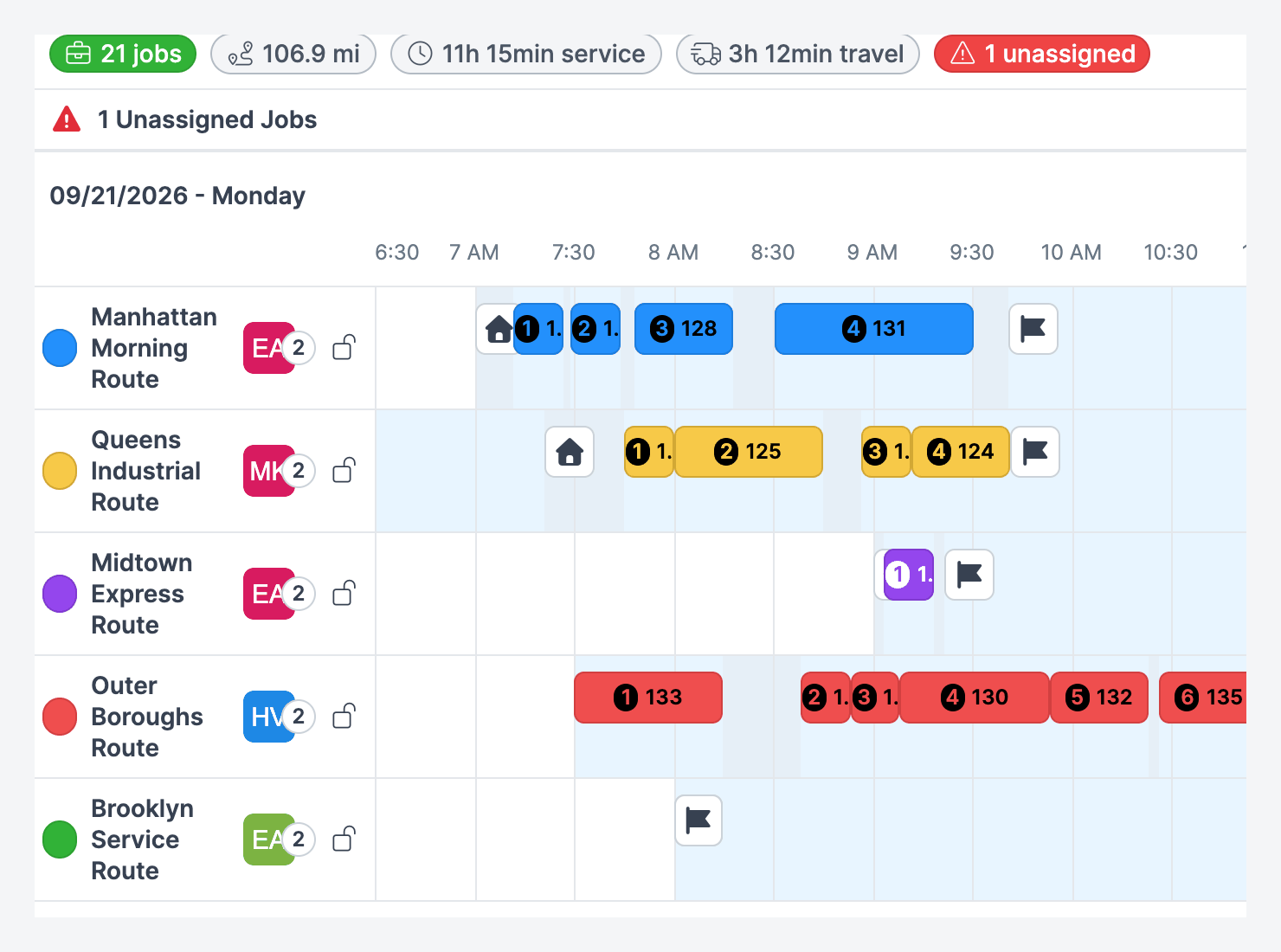This screenshot has width=1281, height=952.
Task: Click the 10 AM time label
Action: coord(1072,253)
